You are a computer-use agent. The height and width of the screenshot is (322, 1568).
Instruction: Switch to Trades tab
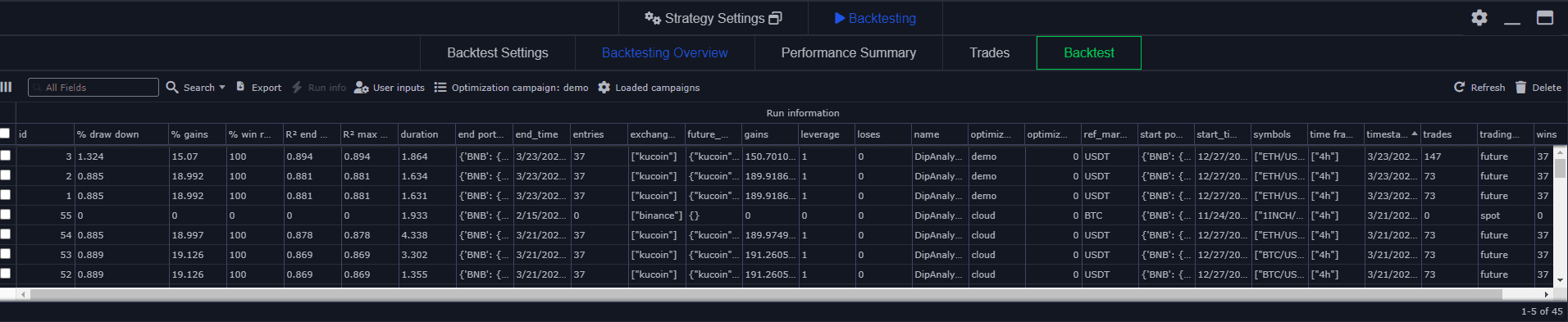(990, 52)
